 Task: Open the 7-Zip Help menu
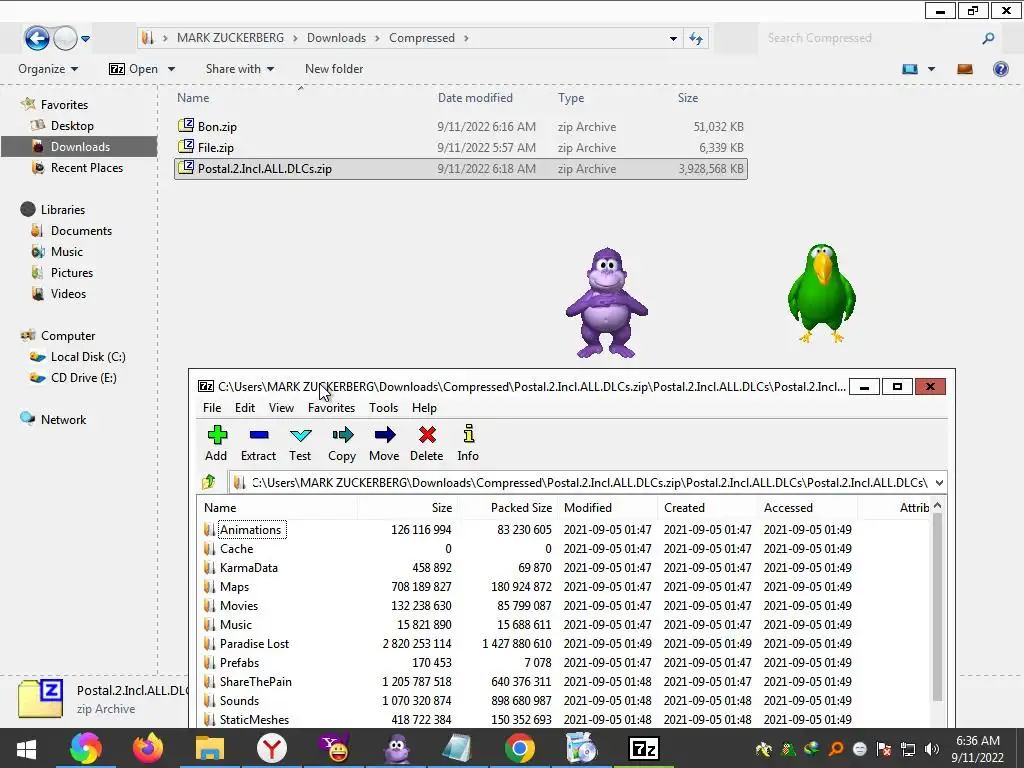click(x=424, y=408)
